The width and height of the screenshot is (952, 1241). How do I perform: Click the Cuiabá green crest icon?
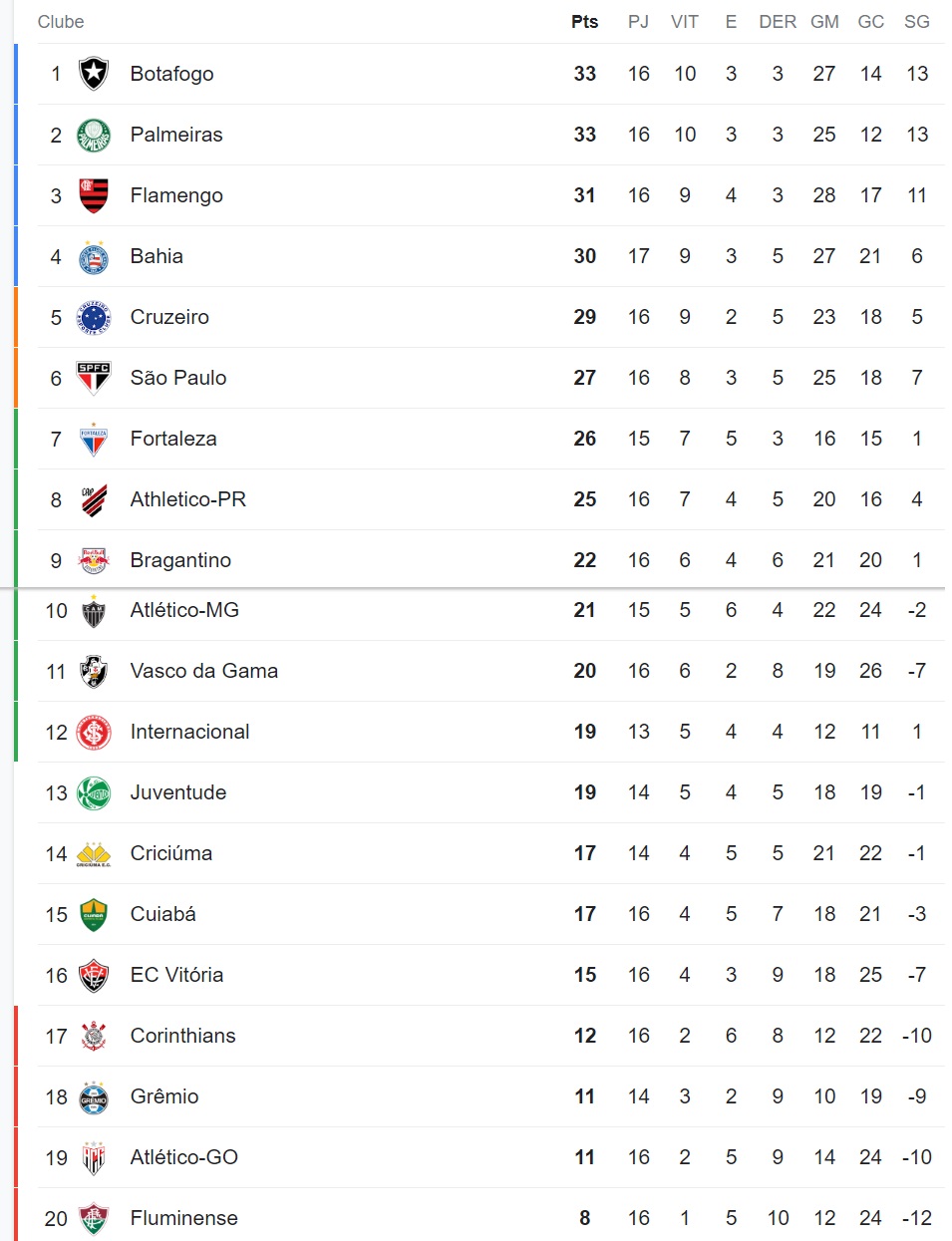[94, 914]
